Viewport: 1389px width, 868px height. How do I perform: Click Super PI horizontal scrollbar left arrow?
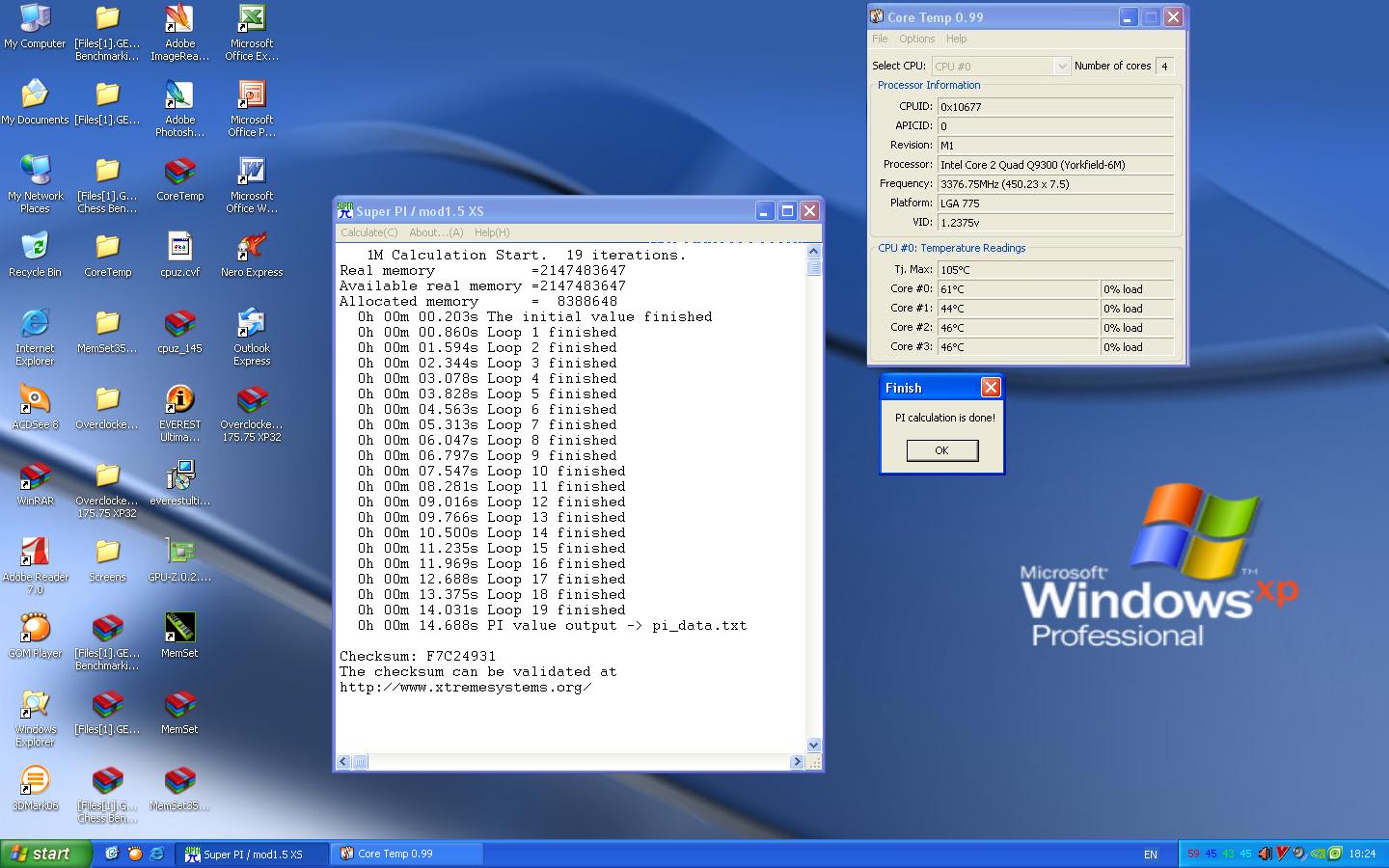tap(343, 762)
